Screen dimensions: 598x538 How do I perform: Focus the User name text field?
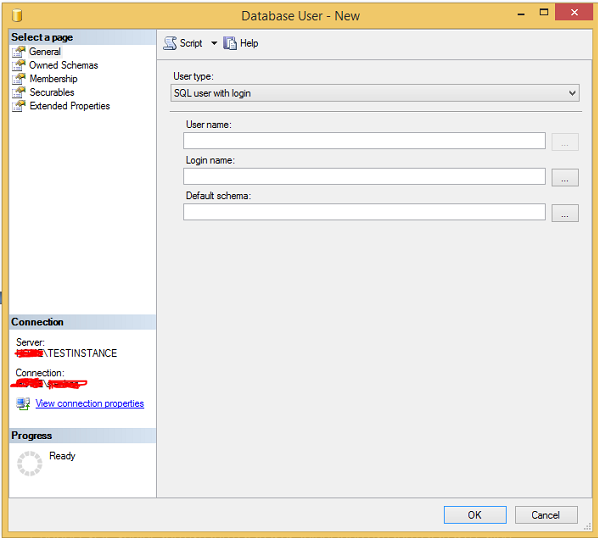[x=364, y=141]
